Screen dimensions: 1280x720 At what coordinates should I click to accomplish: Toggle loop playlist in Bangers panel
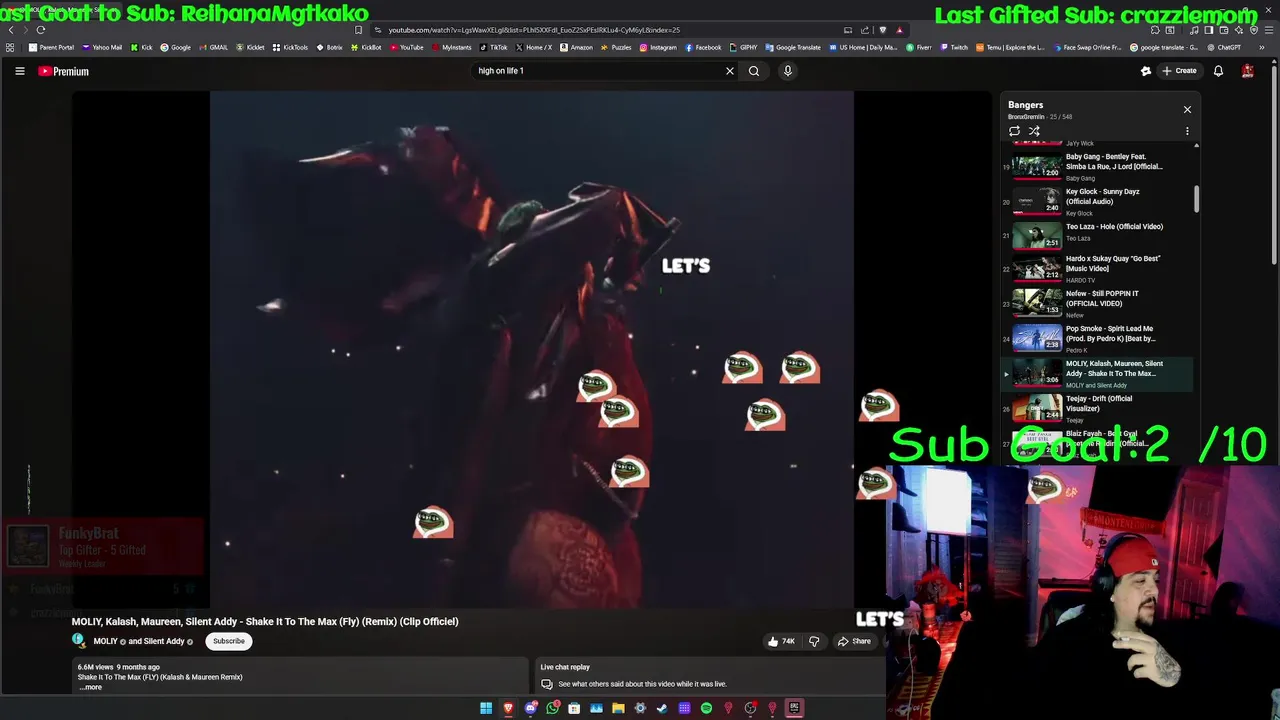[x=1014, y=131]
